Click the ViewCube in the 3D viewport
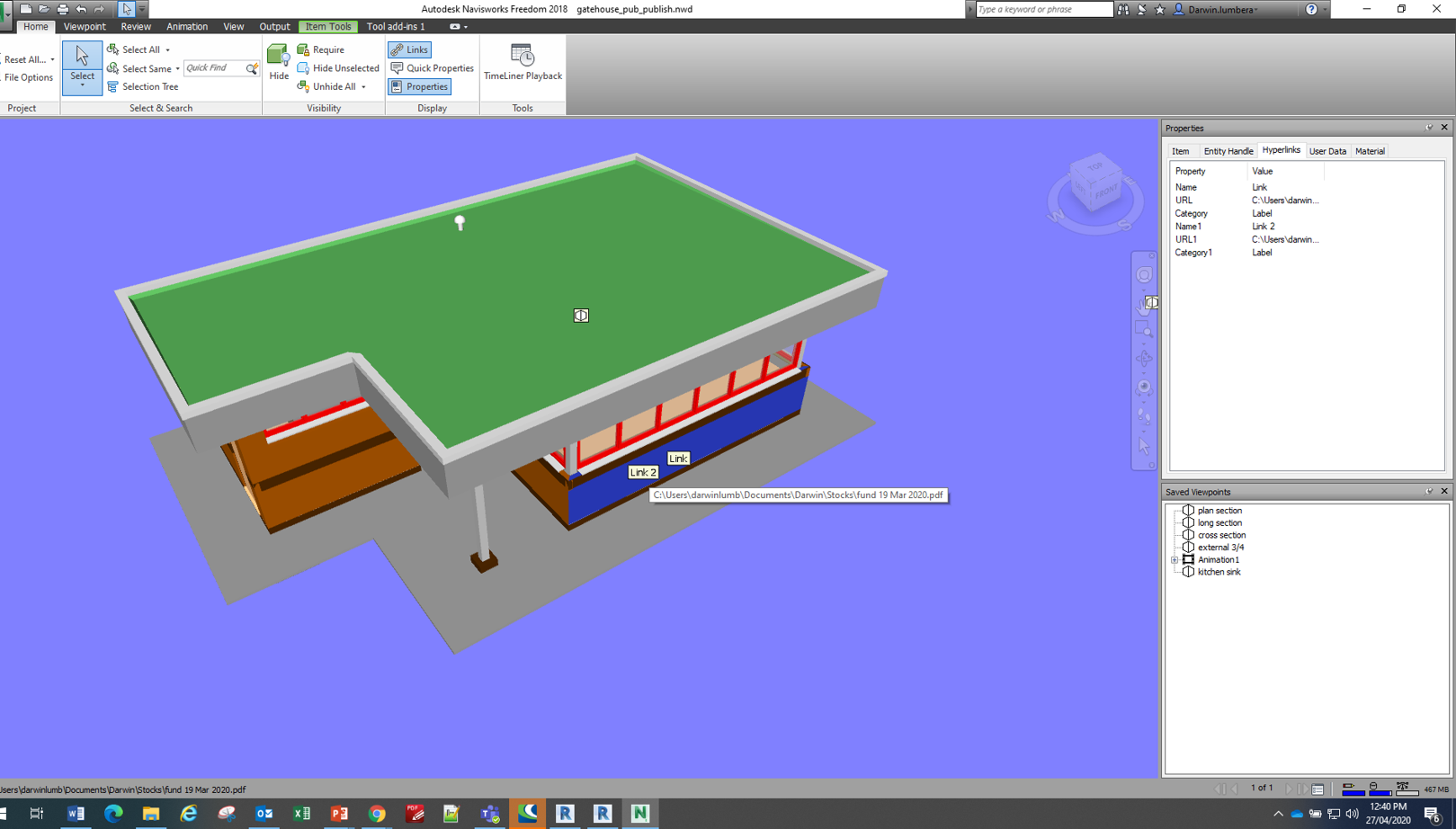1456x829 pixels. (x=1095, y=184)
